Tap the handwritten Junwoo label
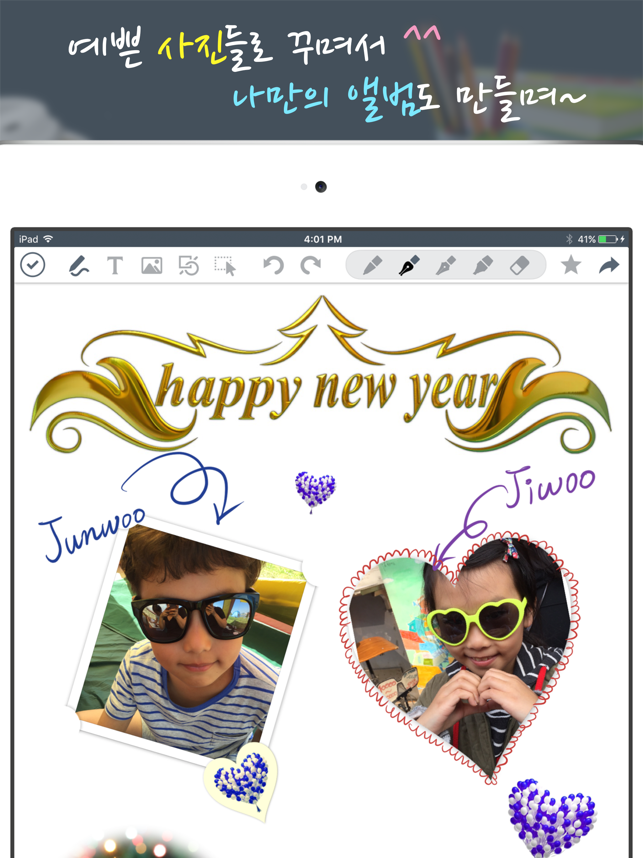This screenshot has width=643, height=858. click(x=92, y=534)
